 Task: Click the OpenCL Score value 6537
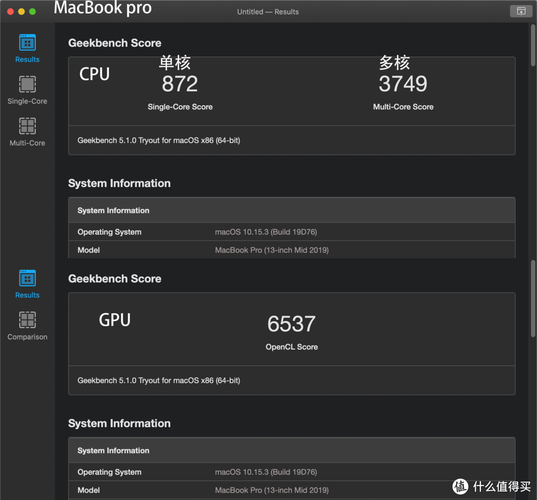(291, 324)
